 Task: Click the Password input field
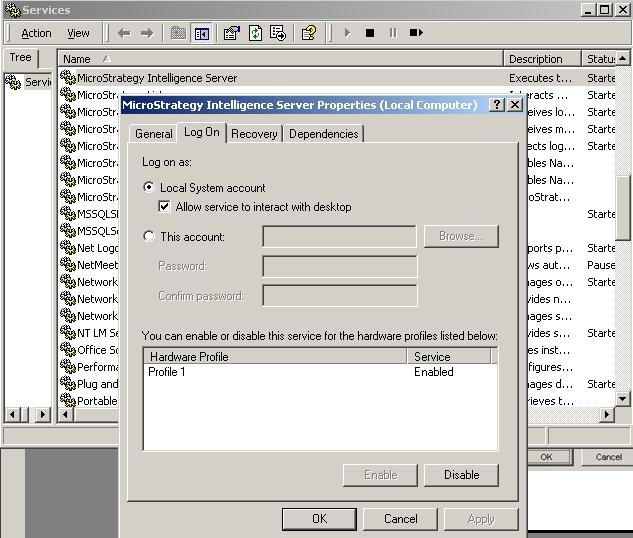pyautogui.click(x=340, y=266)
